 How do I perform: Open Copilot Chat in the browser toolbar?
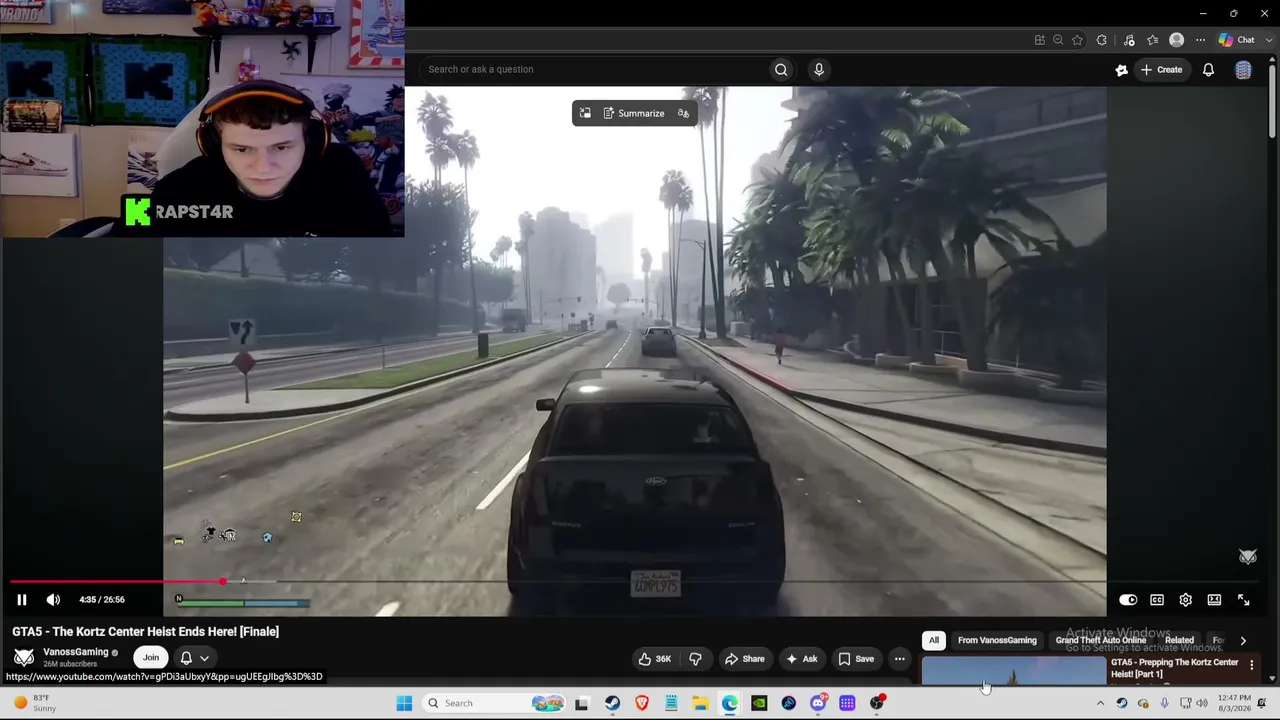click(1237, 40)
